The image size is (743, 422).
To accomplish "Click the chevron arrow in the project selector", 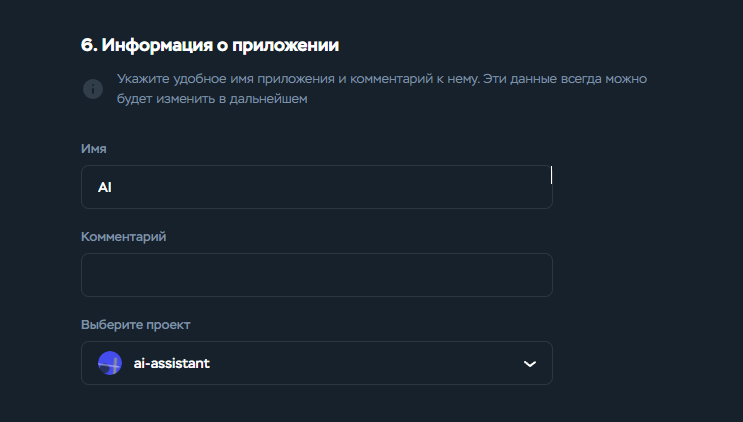I will coord(530,364).
